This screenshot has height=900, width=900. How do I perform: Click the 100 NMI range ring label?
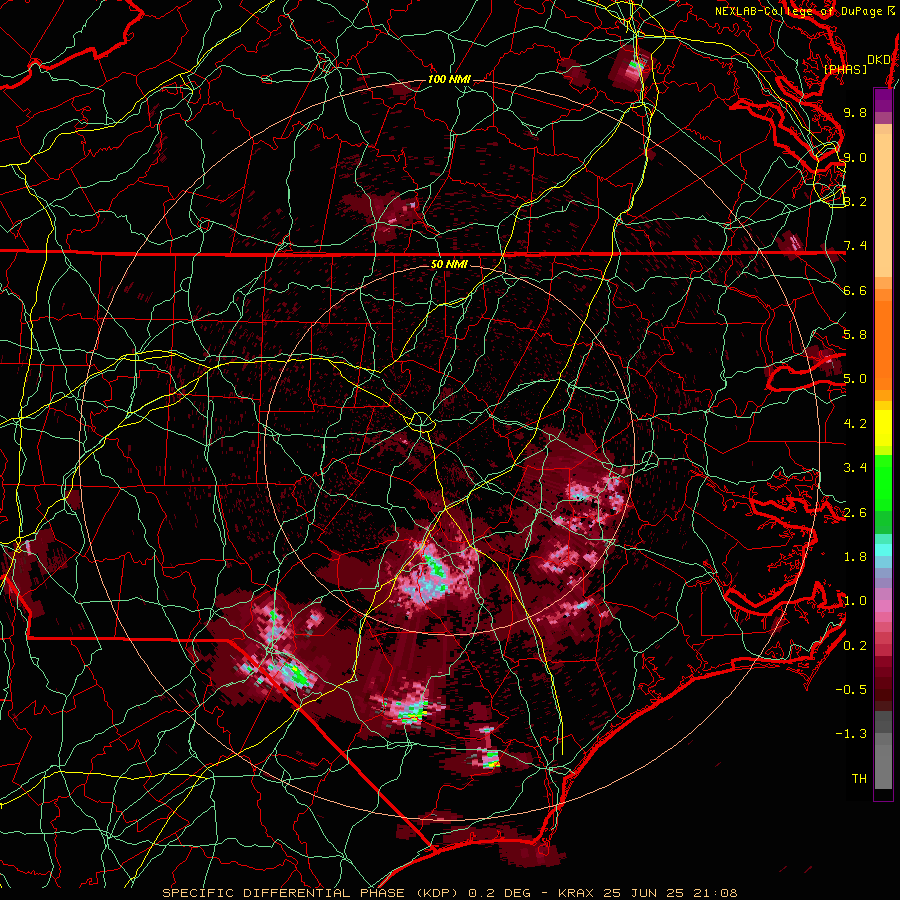point(449,79)
